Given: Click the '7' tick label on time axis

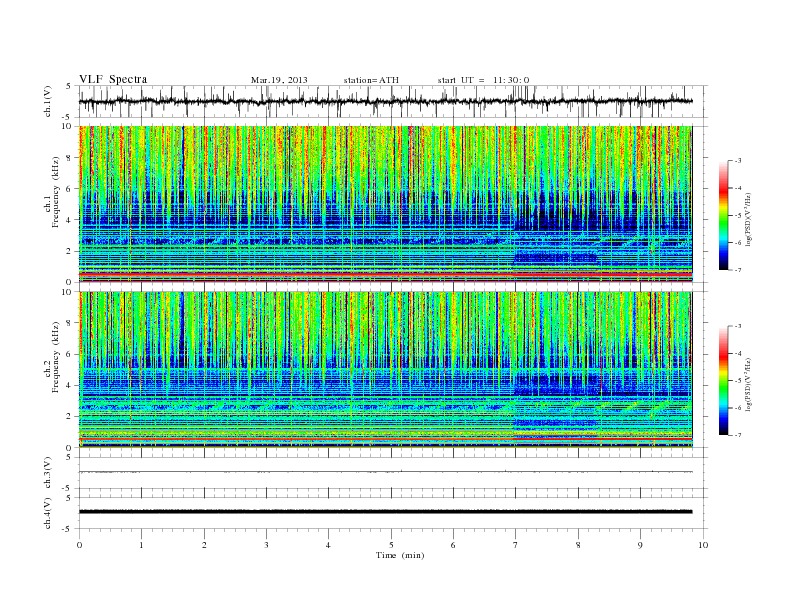Looking at the screenshot, I should pos(515,545).
